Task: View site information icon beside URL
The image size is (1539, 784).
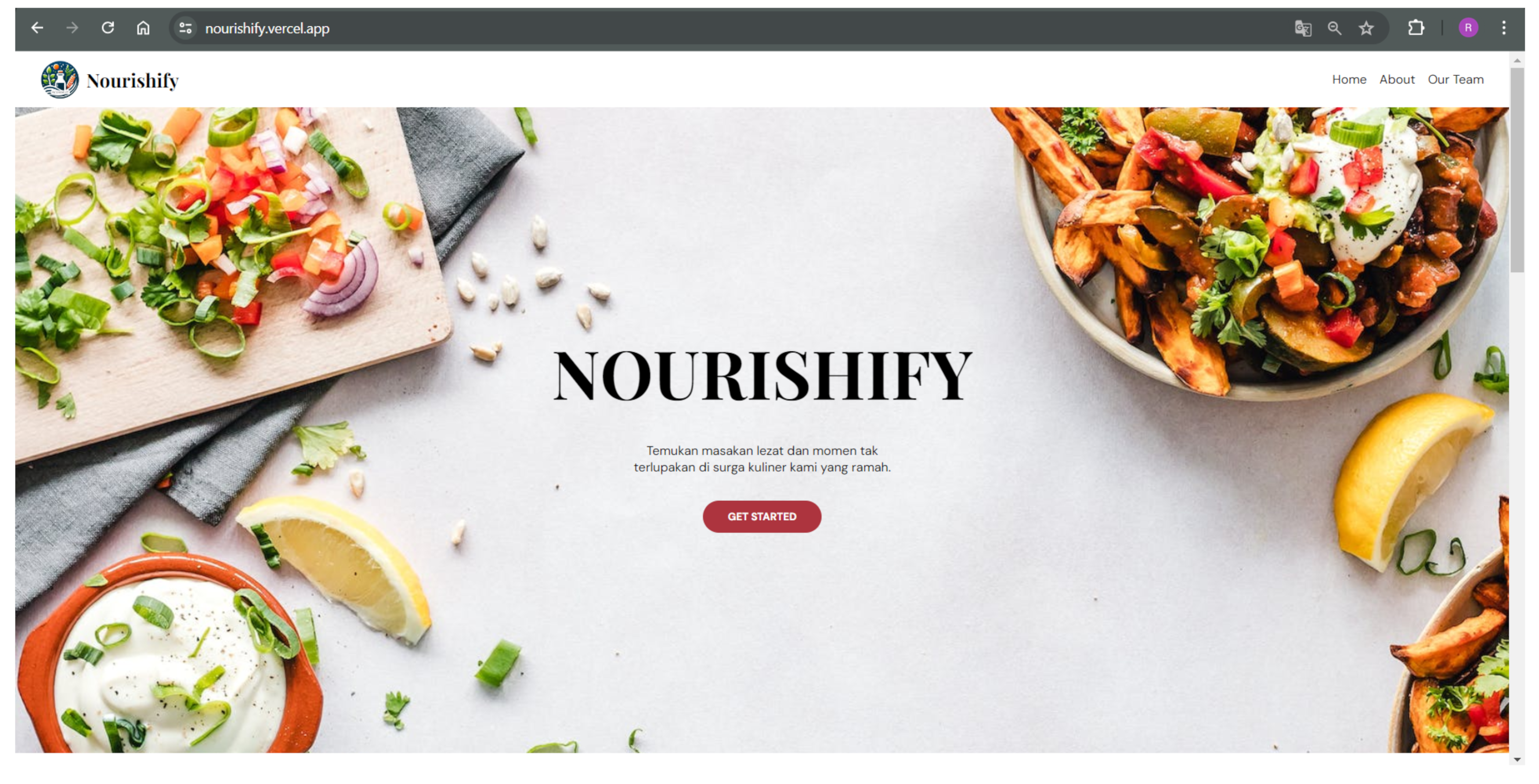Action: (185, 28)
